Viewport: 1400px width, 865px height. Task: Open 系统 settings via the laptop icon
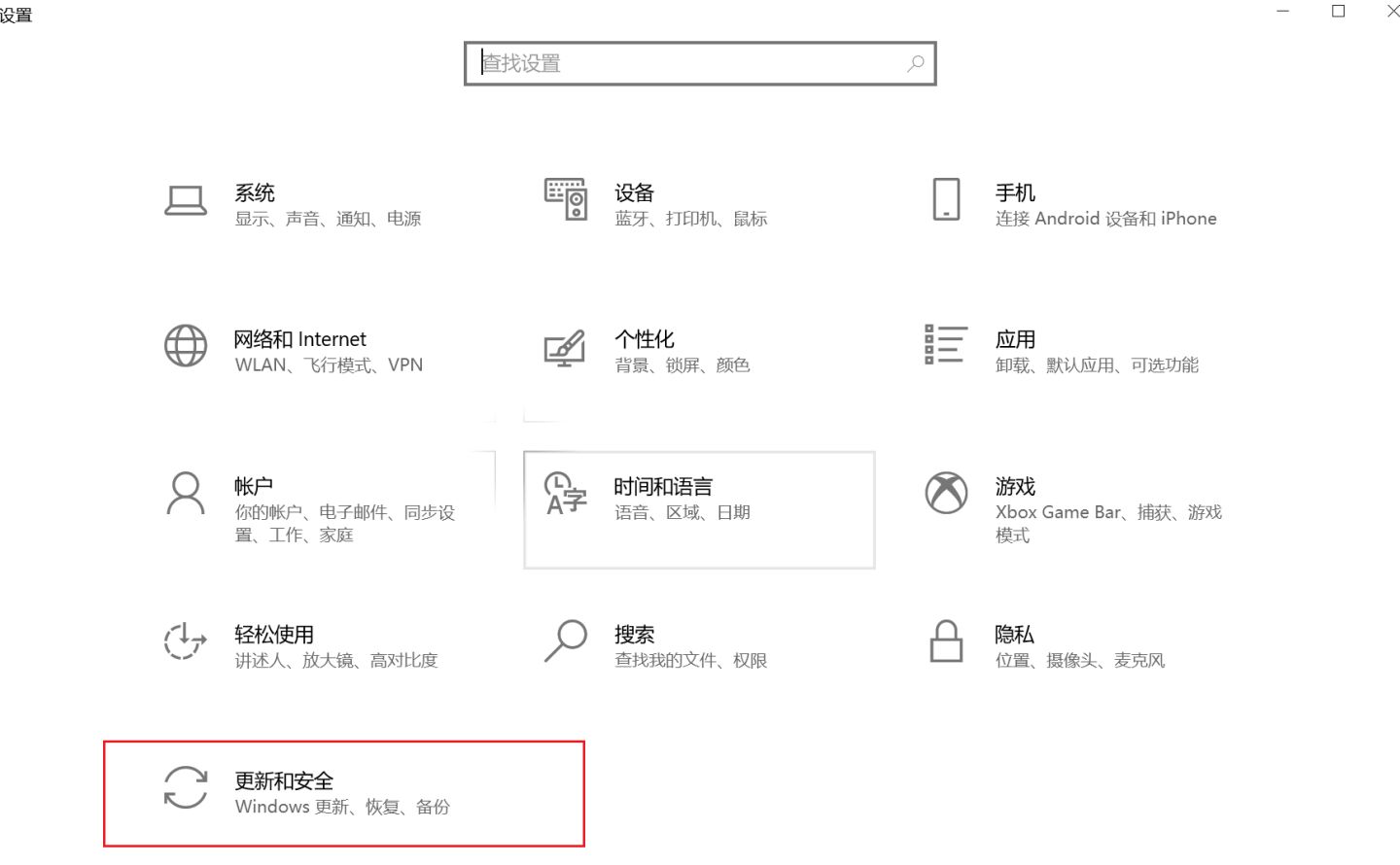pyautogui.click(x=186, y=199)
